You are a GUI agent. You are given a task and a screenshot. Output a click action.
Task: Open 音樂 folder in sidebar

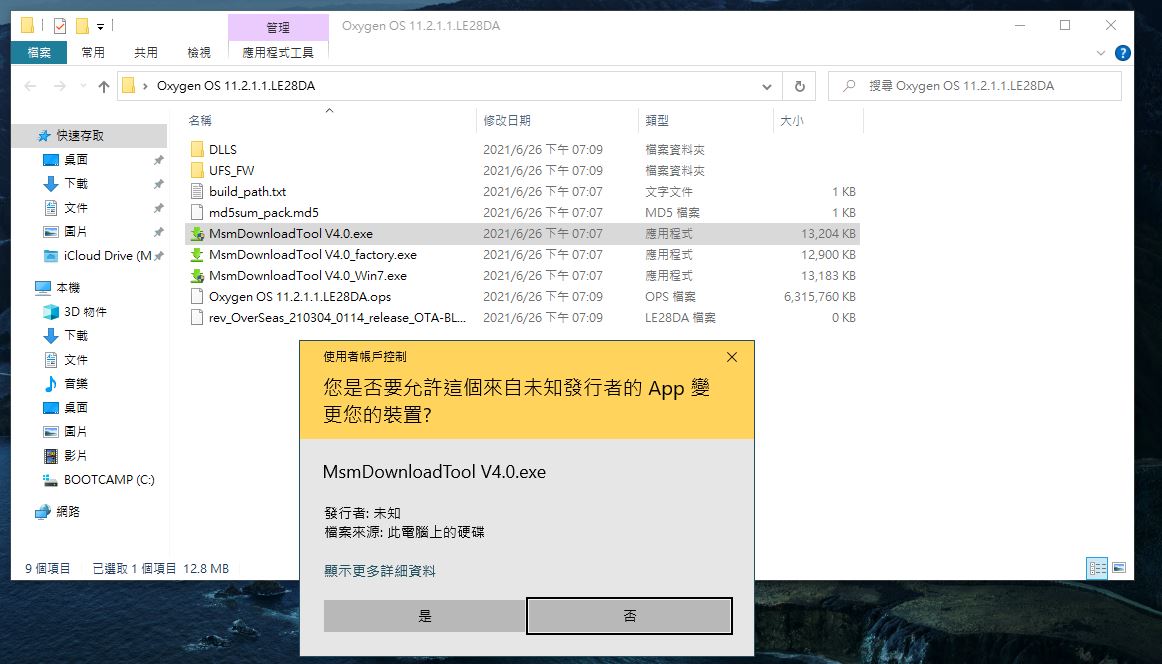coord(67,383)
